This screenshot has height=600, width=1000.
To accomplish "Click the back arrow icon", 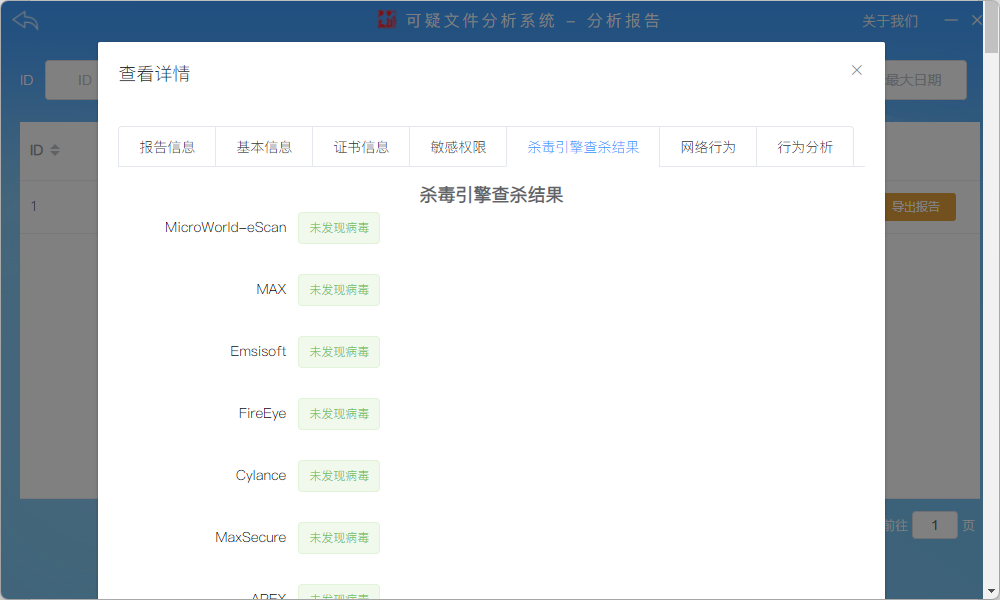I will 26,20.
